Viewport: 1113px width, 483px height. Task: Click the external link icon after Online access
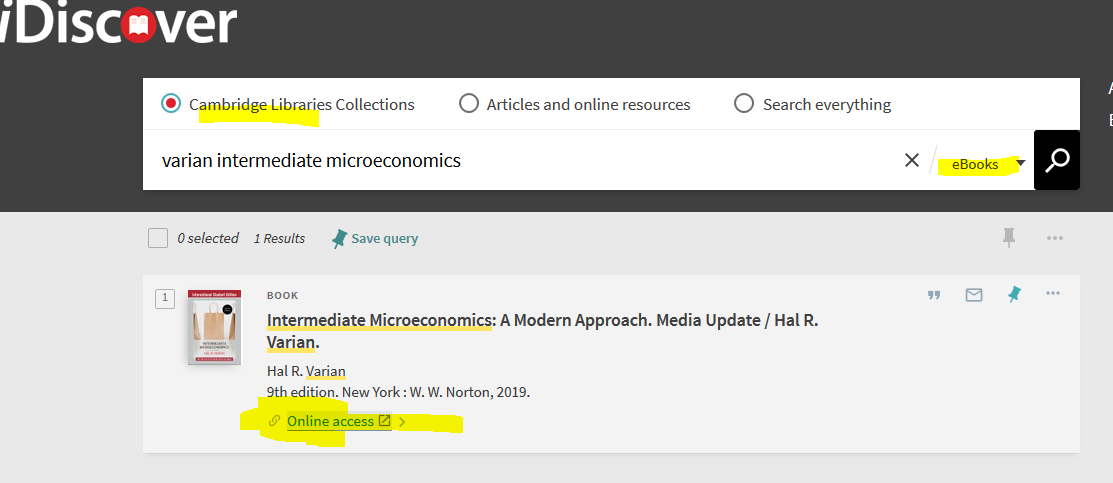tap(384, 421)
